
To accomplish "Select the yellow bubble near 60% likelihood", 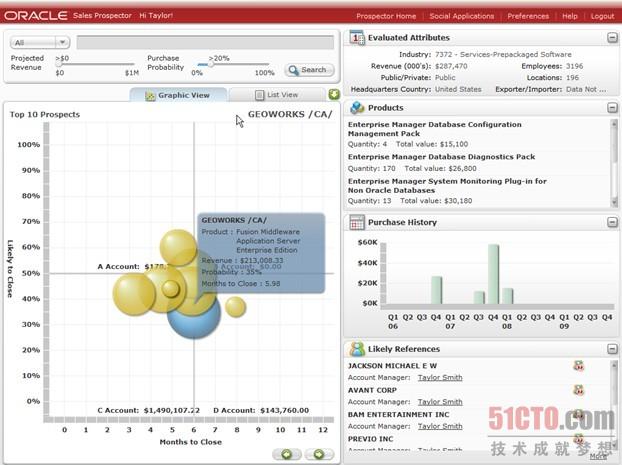I will (x=178, y=247).
